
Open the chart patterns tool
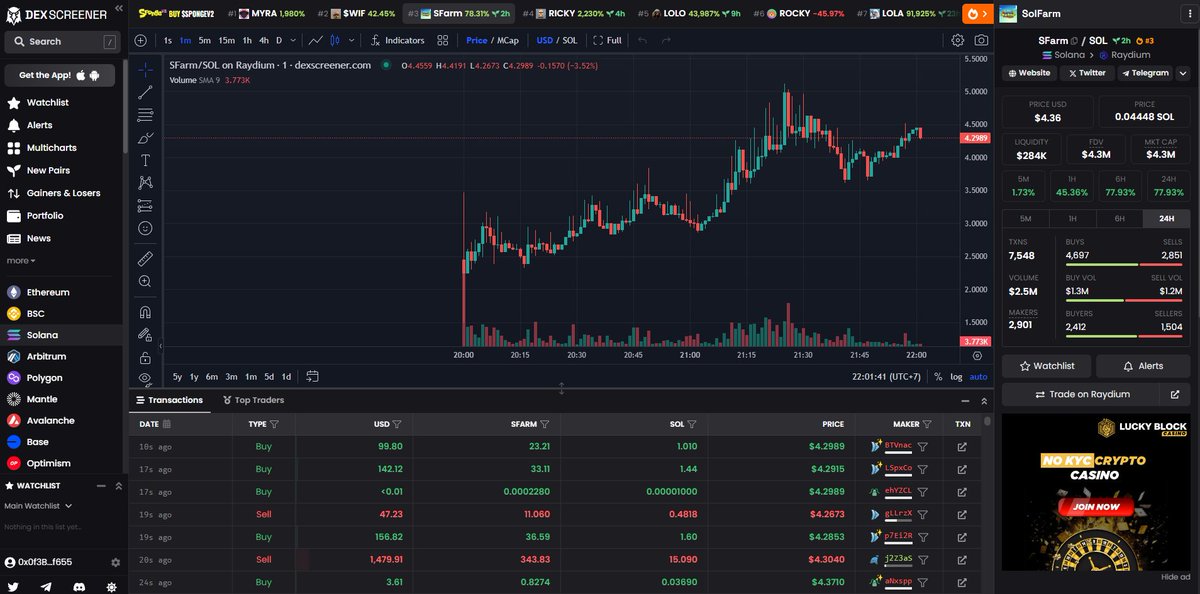tap(146, 183)
